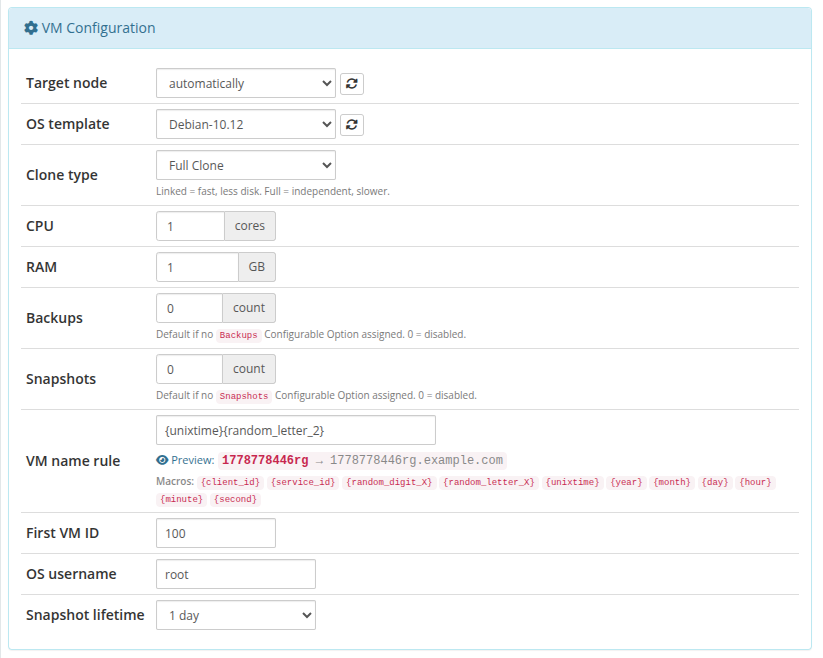
Task: Click the {random_letter_X} macro tag
Action: pos(489,482)
